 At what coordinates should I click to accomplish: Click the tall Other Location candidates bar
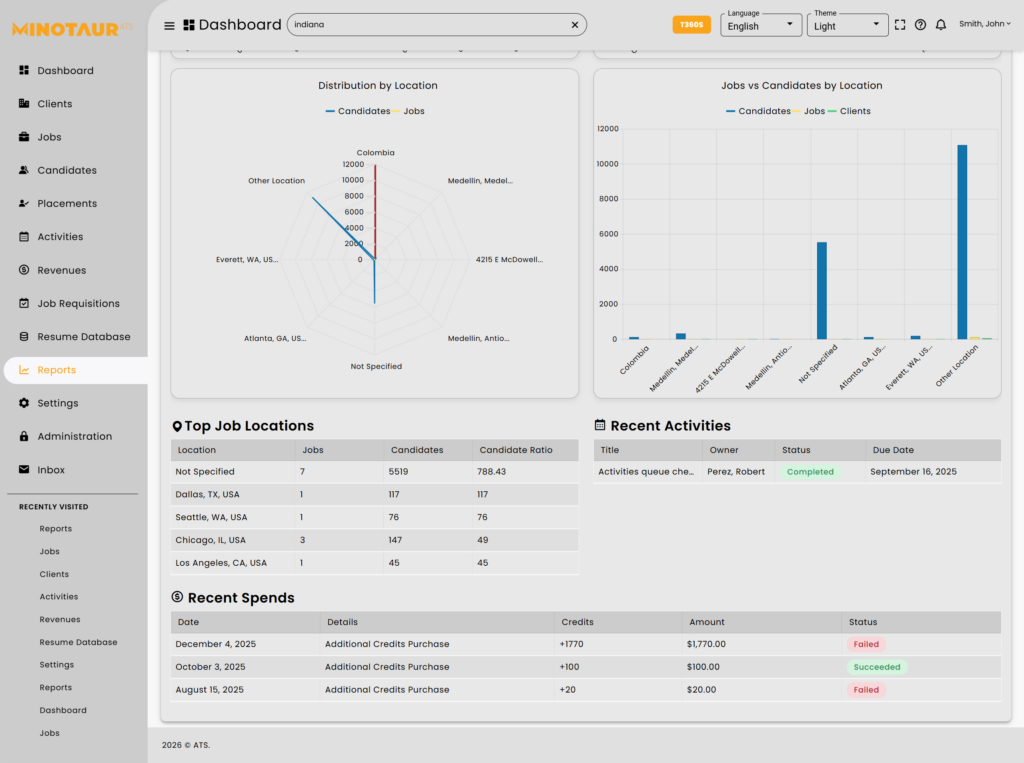(x=962, y=242)
